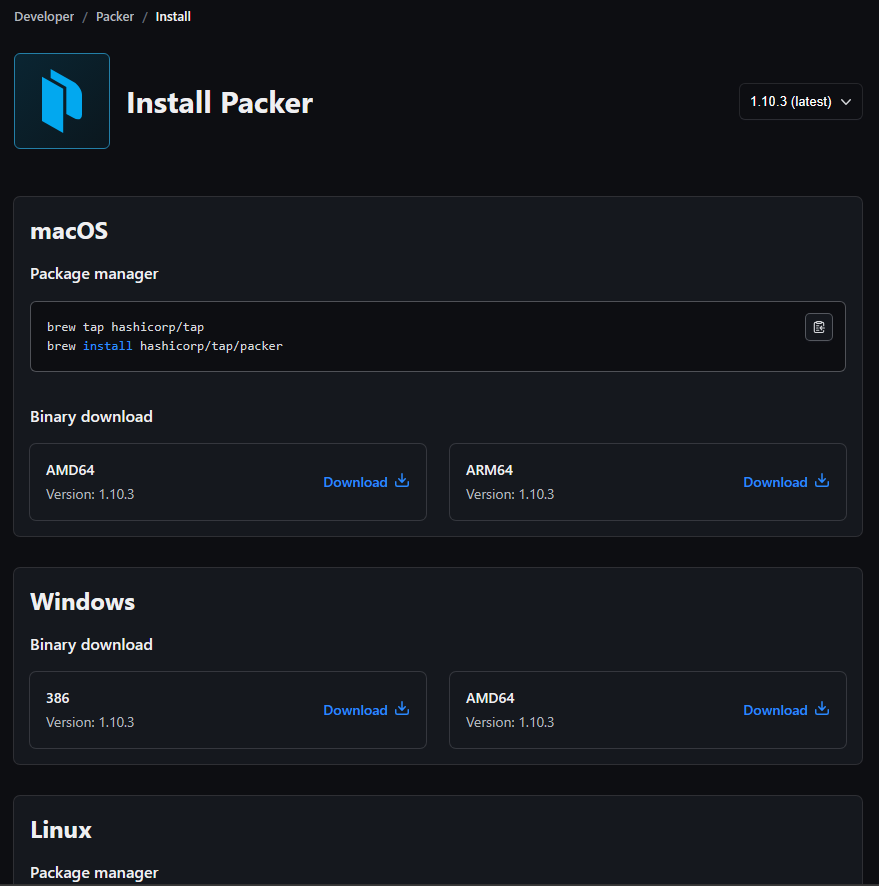879x886 pixels.
Task: Click the Packer logo icon
Action: (x=62, y=101)
